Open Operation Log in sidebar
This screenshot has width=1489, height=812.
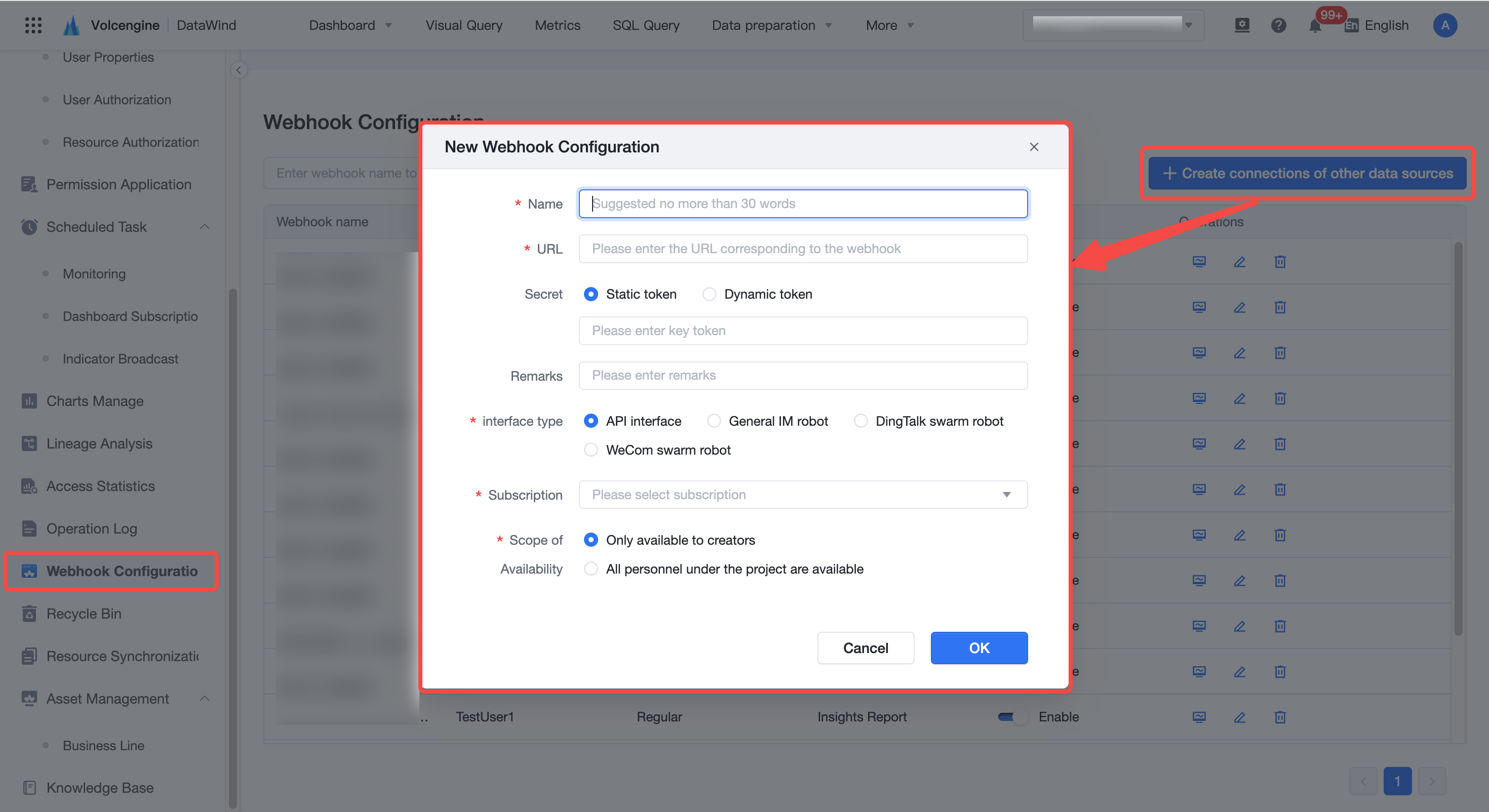point(91,529)
